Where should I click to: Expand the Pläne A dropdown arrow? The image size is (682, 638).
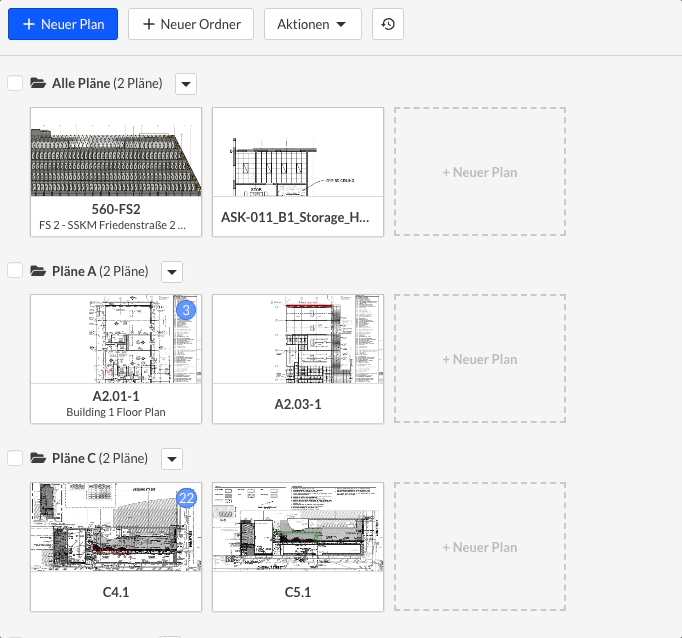tap(172, 272)
